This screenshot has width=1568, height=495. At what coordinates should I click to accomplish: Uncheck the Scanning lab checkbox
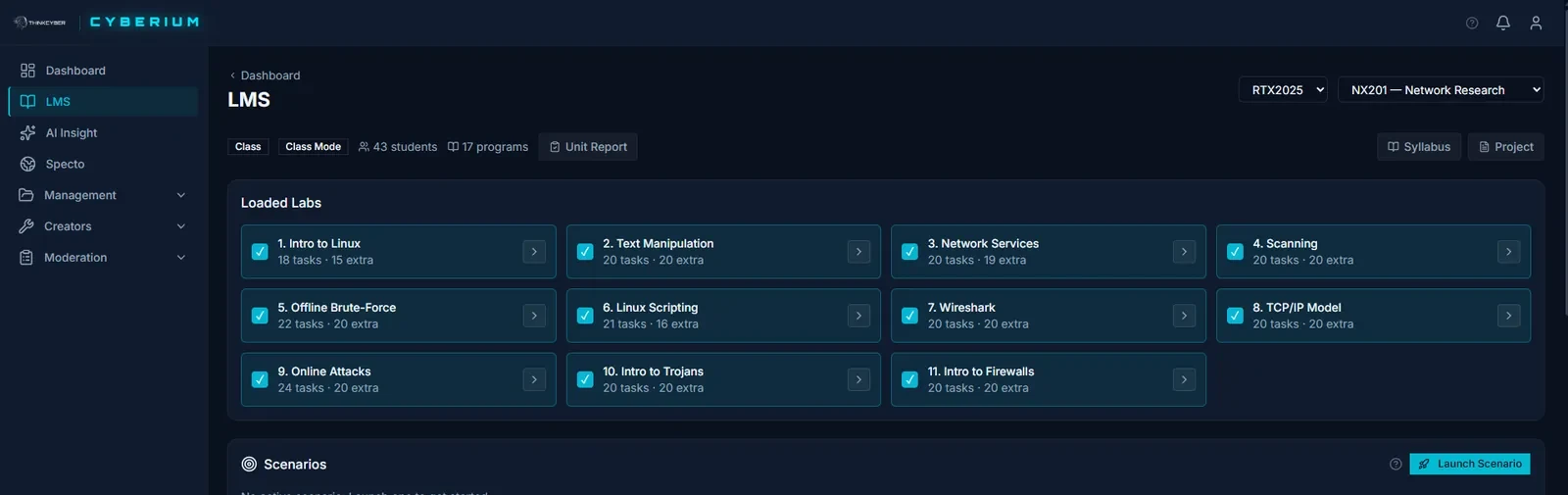click(x=1235, y=252)
